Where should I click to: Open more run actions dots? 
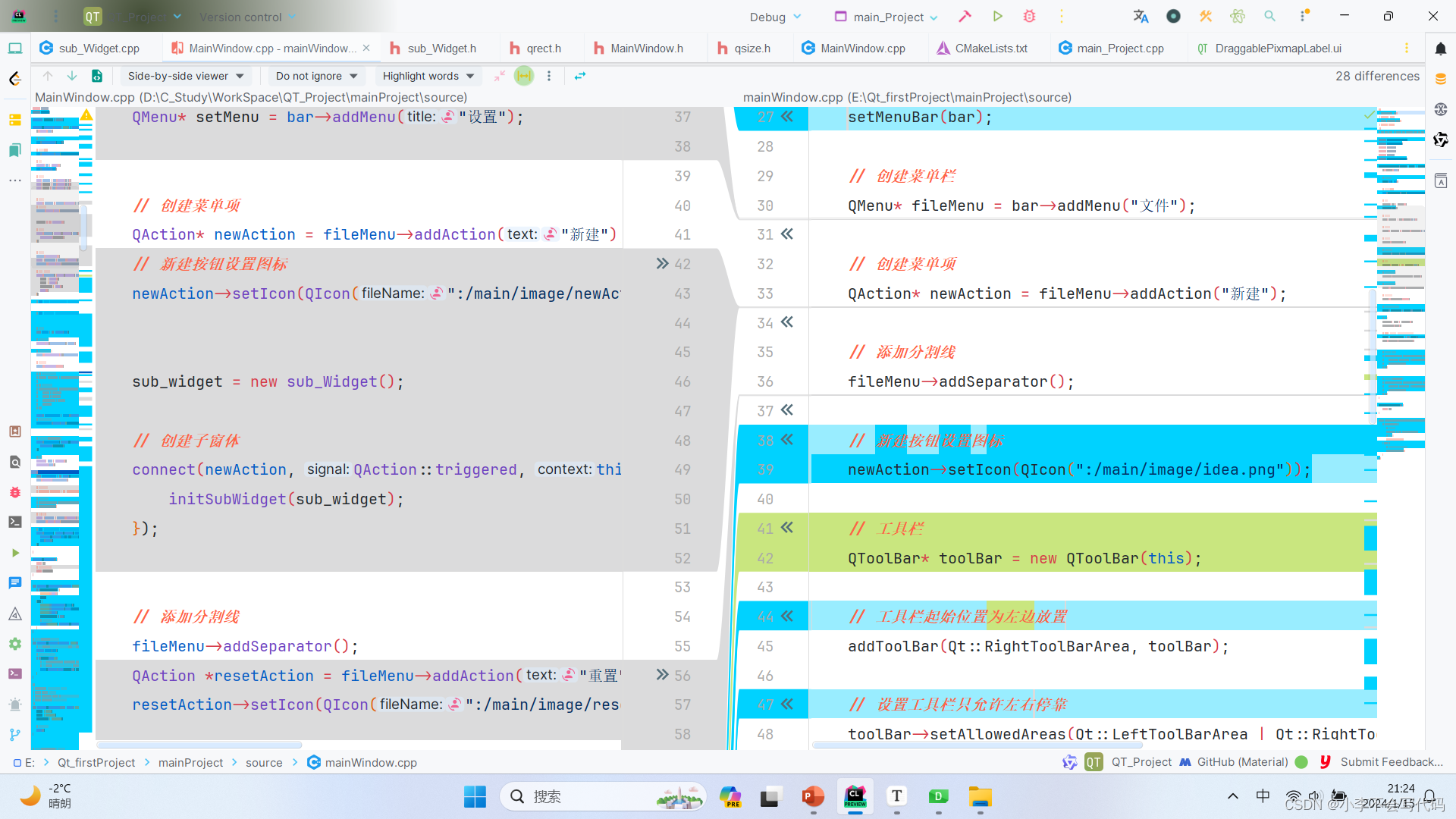pyautogui.click(x=1062, y=17)
